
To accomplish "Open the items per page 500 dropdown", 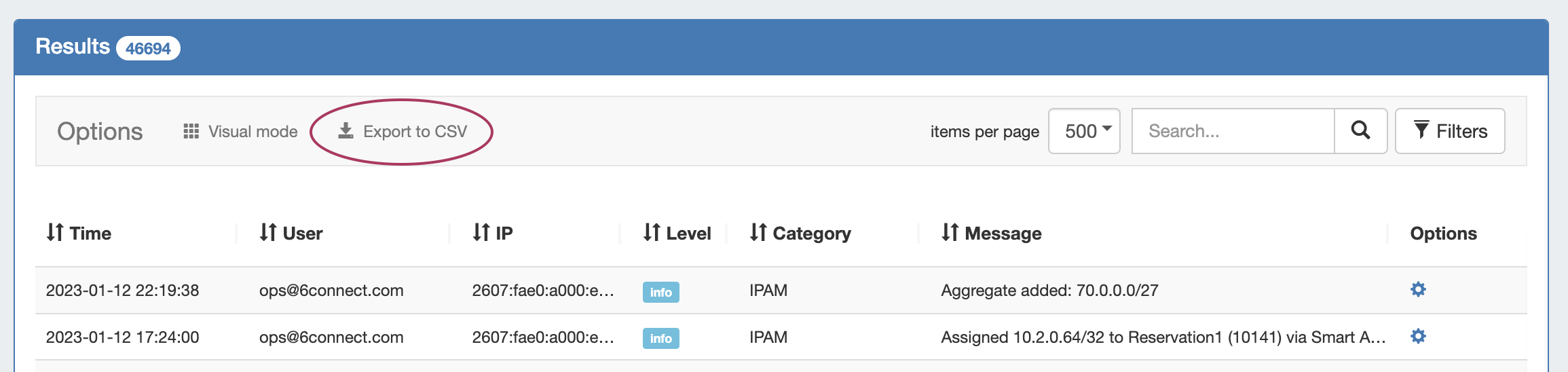I will tap(1084, 131).
